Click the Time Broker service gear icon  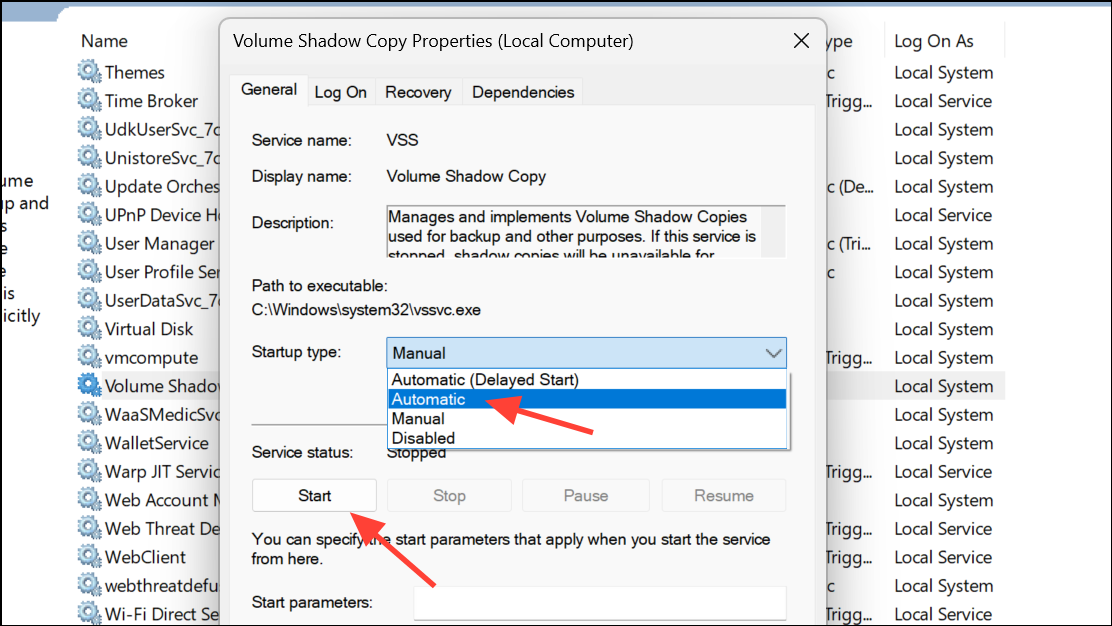pos(90,101)
